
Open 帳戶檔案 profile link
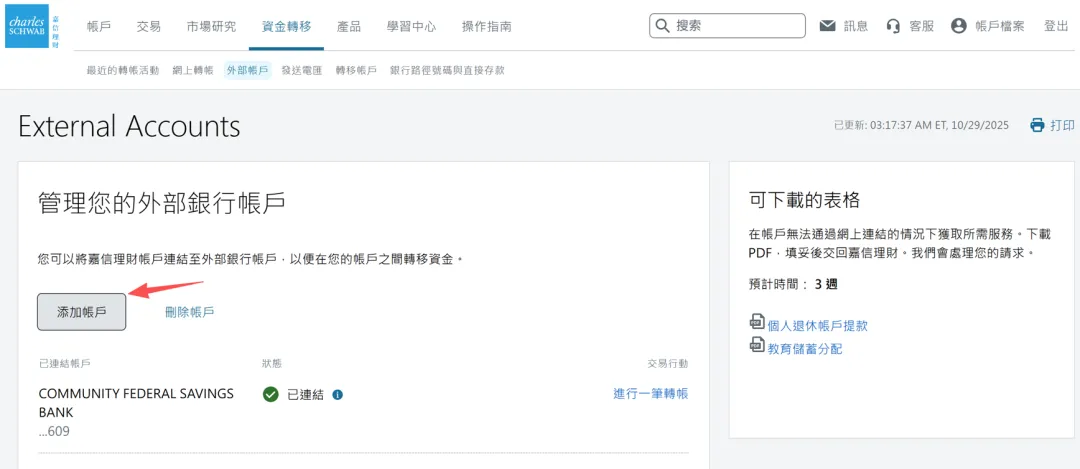click(1000, 26)
